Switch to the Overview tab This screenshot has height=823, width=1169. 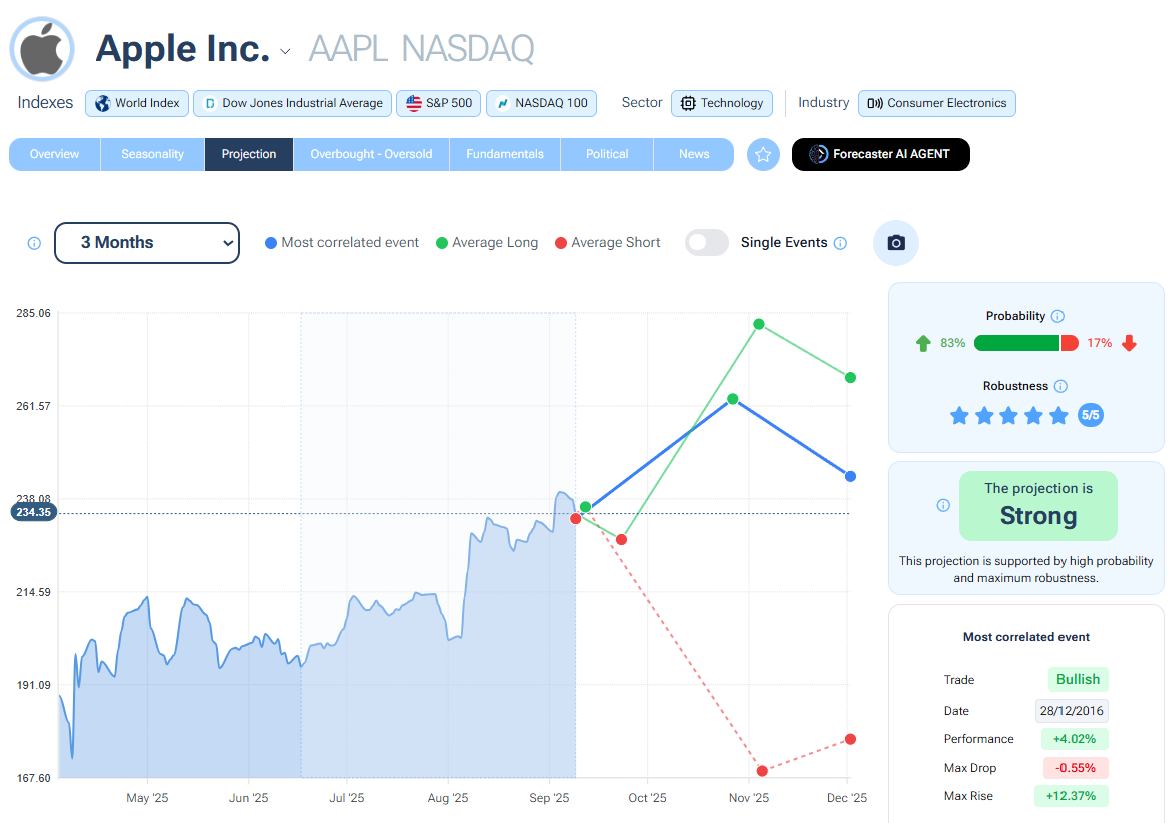54,154
